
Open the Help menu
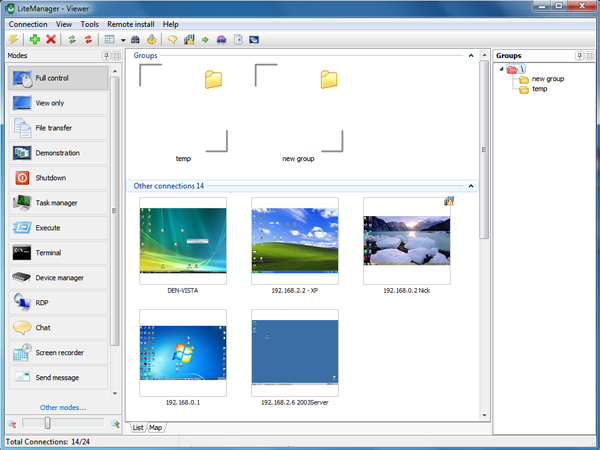point(171,24)
